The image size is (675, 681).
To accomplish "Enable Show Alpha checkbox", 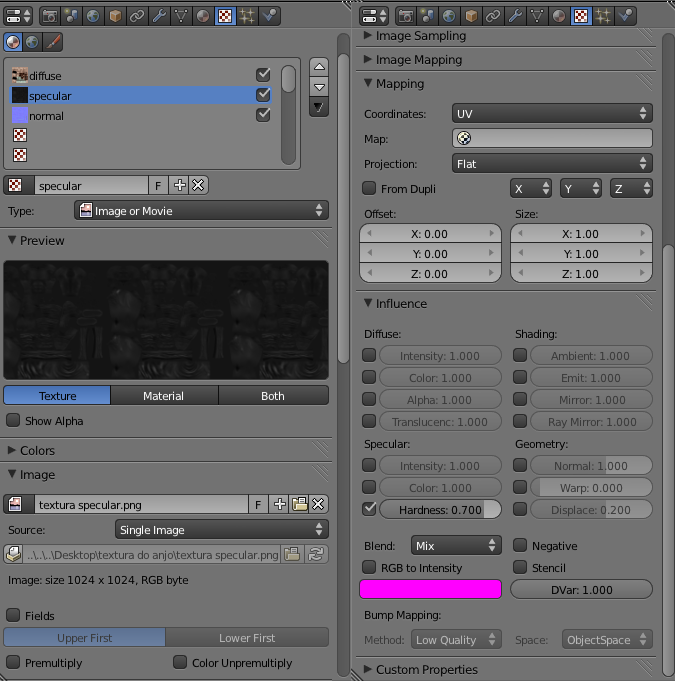I will (x=13, y=420).
